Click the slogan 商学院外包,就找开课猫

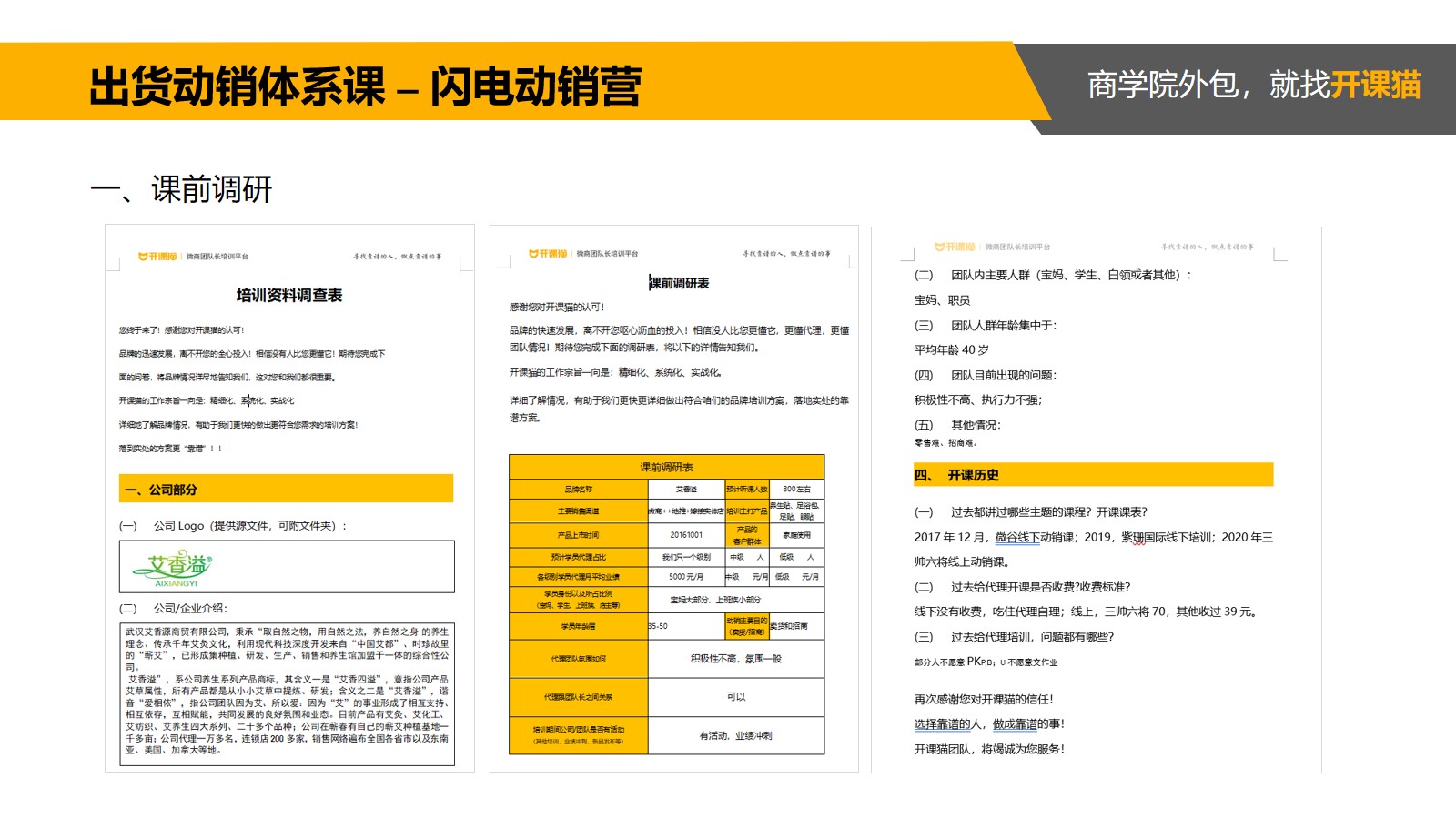tap(1254, 85)
